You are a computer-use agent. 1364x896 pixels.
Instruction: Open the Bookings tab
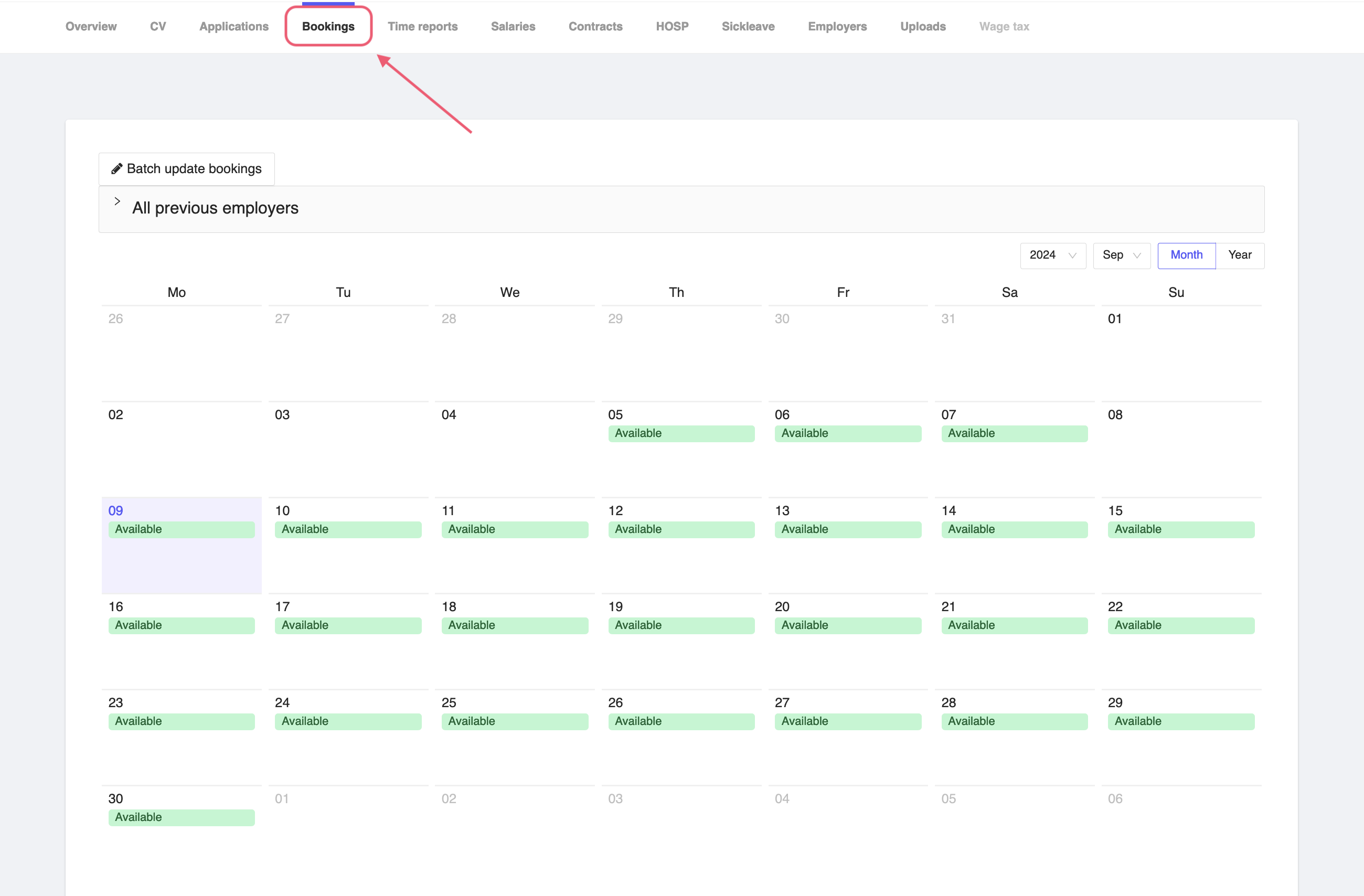coord(328,26)
